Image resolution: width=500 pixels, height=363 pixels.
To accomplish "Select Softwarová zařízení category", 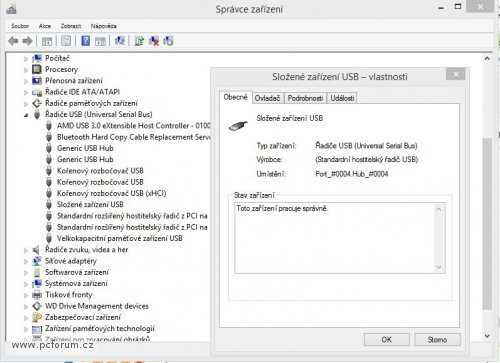I will pyautogui.click(x=77, y=272).
